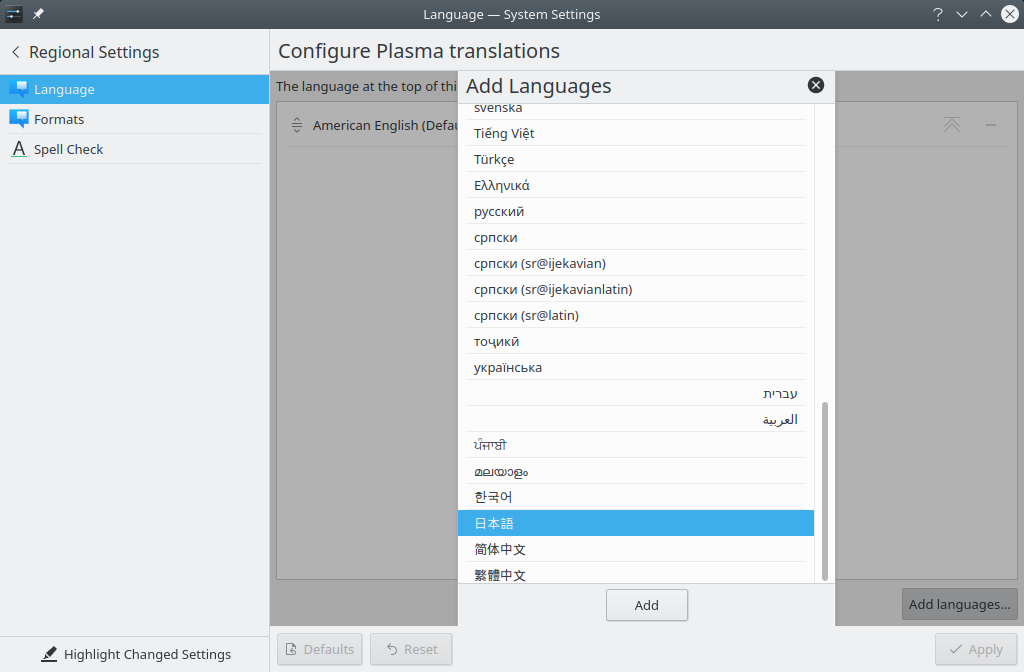Screen dimensions: 1024x672
Task: Select українська in the language list
Action: coord(636,367)
